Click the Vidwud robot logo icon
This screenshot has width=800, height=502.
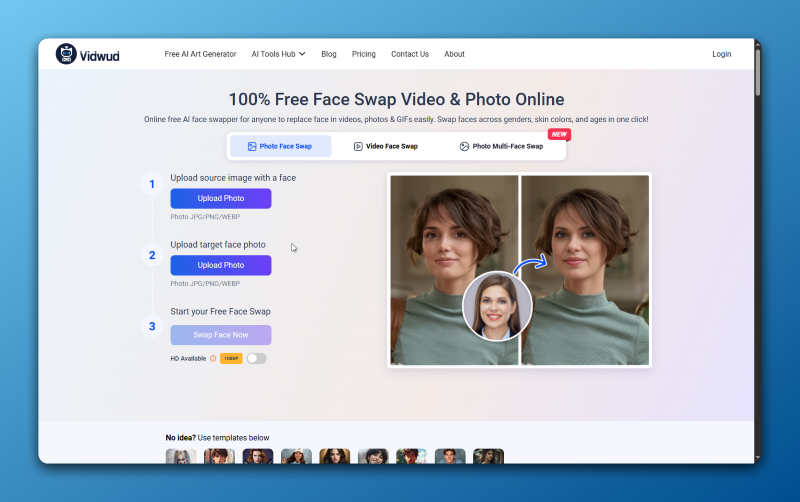(66, 54)
